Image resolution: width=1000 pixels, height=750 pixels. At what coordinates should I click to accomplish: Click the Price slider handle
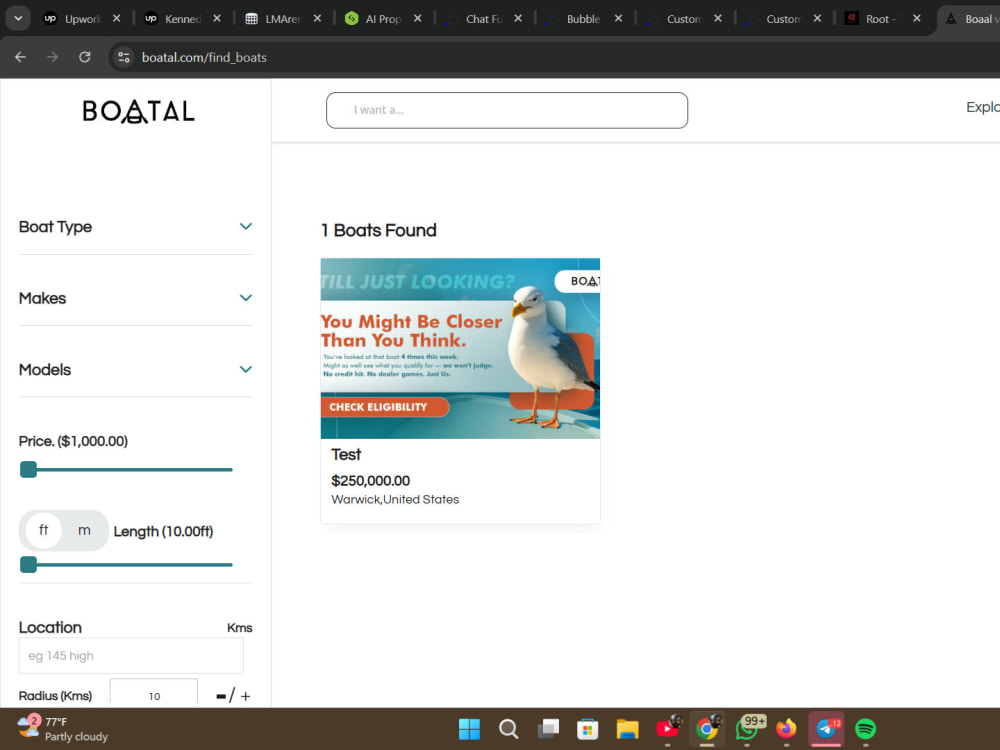[28, 469]
